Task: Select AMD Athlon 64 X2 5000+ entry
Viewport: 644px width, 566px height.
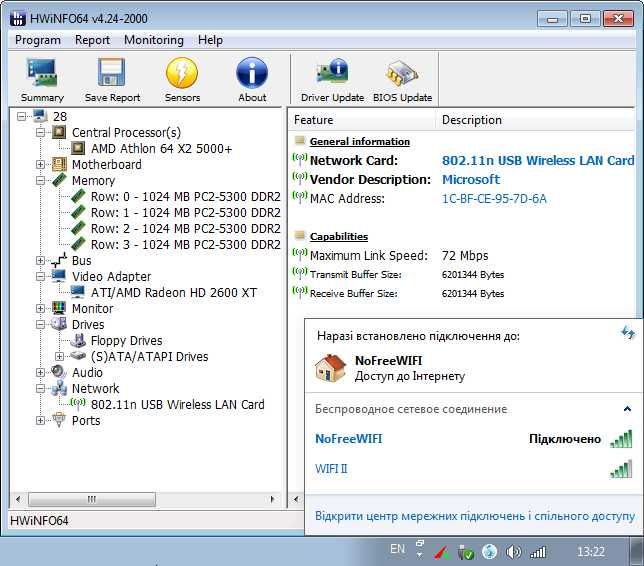Action: [161, 148]
